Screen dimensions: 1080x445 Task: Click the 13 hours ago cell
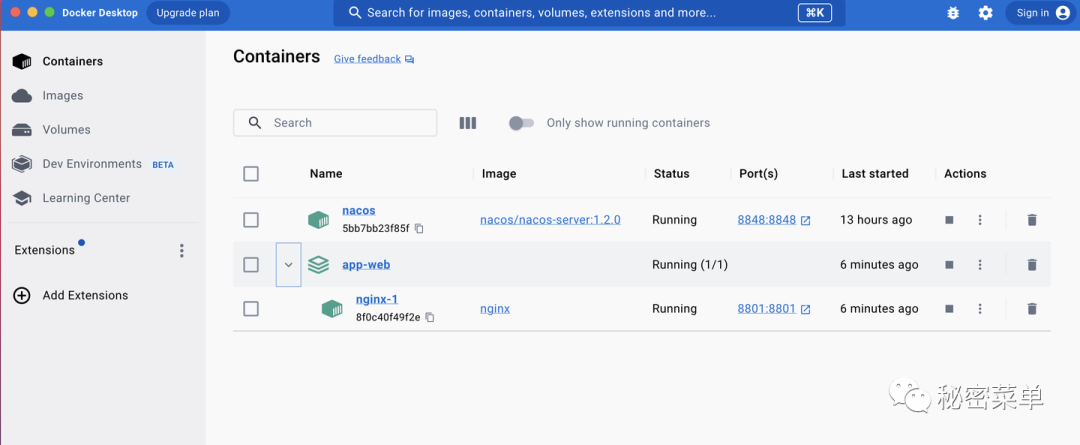click(x=876, y=220)
